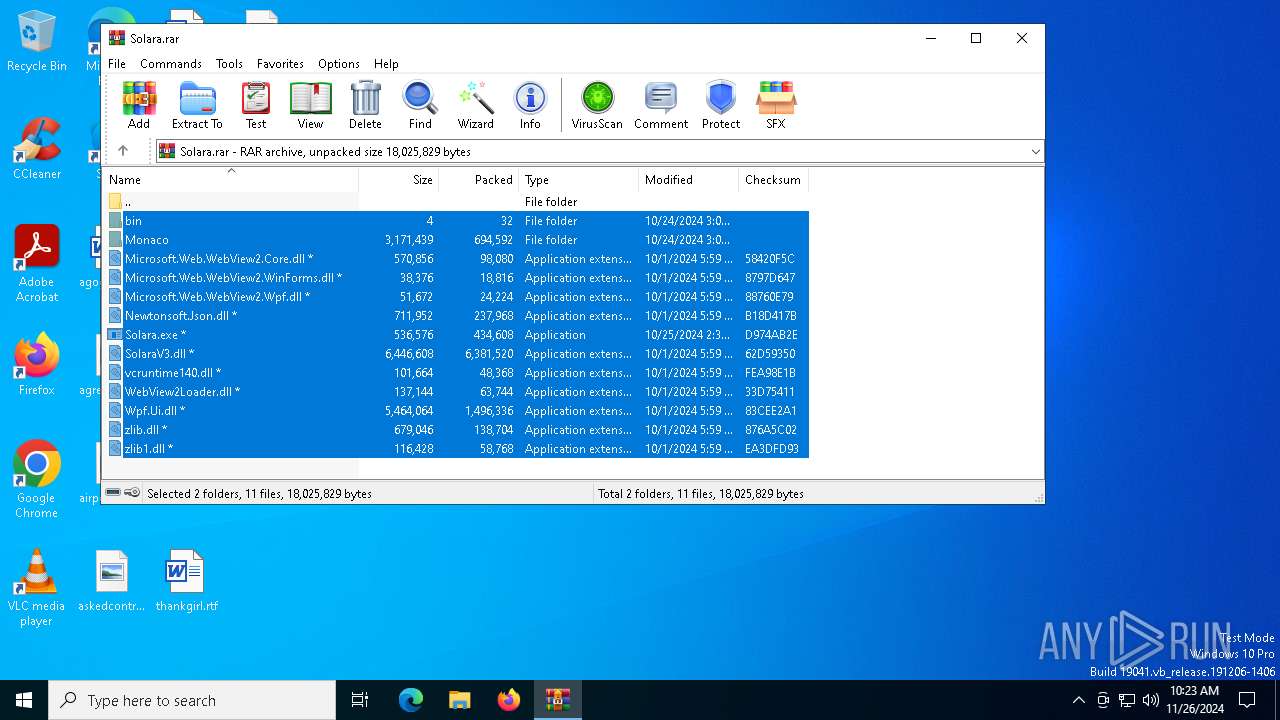The height and width of the screenshot is (720, 1280).
Task: Select the bin folder row
Action: (x=456, y=220)
